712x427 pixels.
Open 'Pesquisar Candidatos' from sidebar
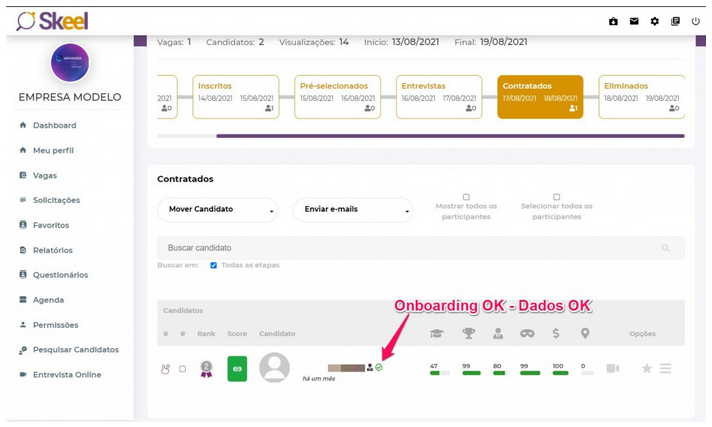[x=75, y=350]
